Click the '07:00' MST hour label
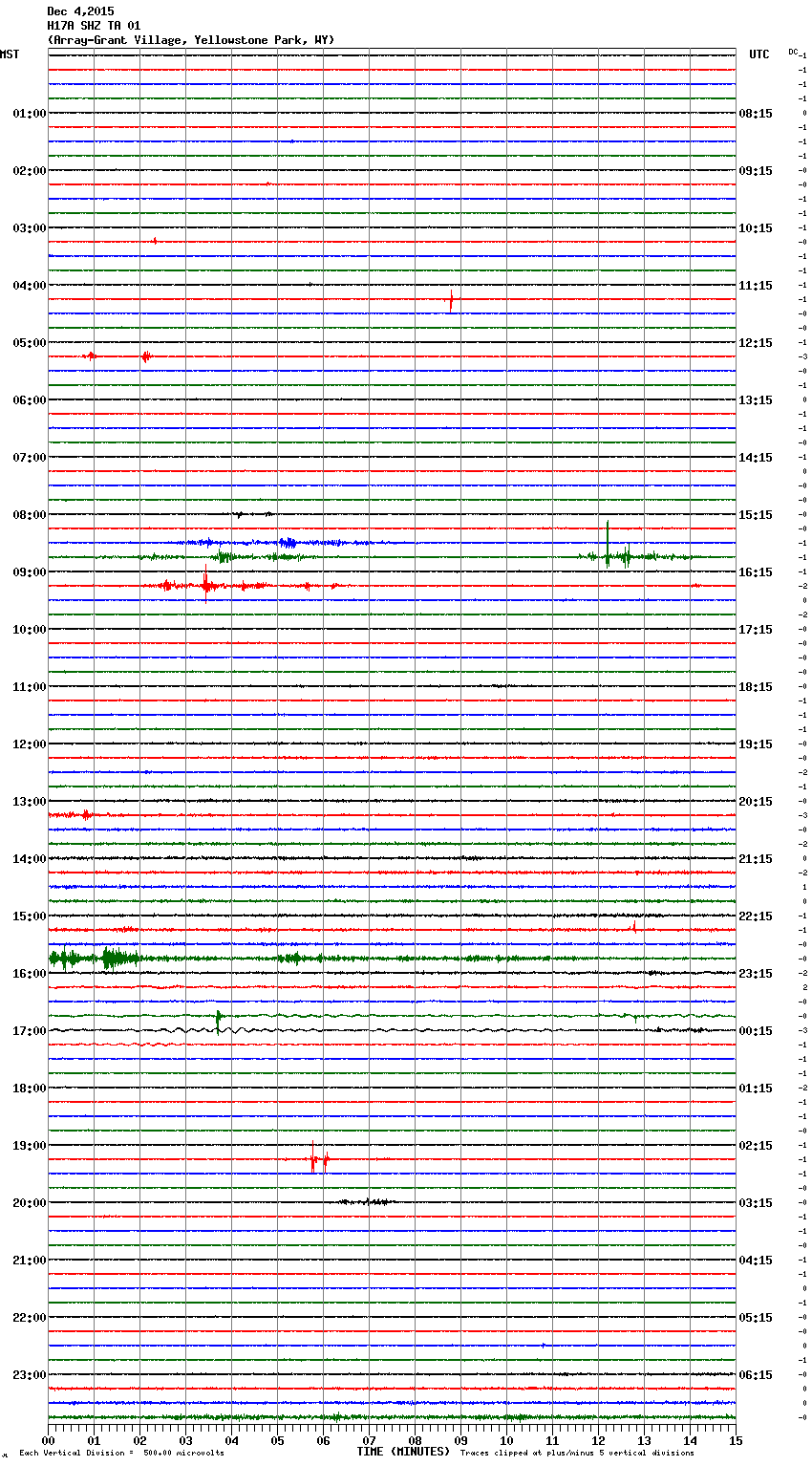 coord(30,458)
